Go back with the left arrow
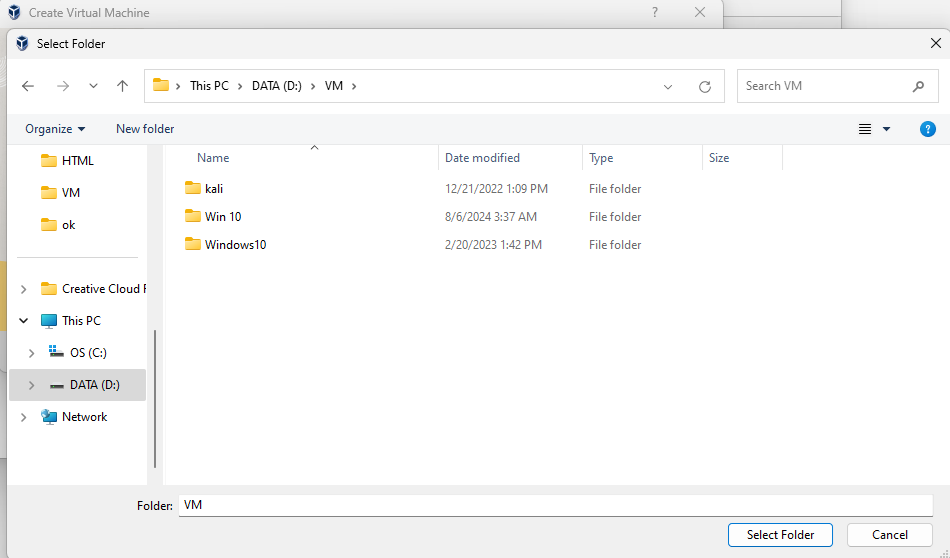Viewport: 950px width, 558px height. click(28, 86)
